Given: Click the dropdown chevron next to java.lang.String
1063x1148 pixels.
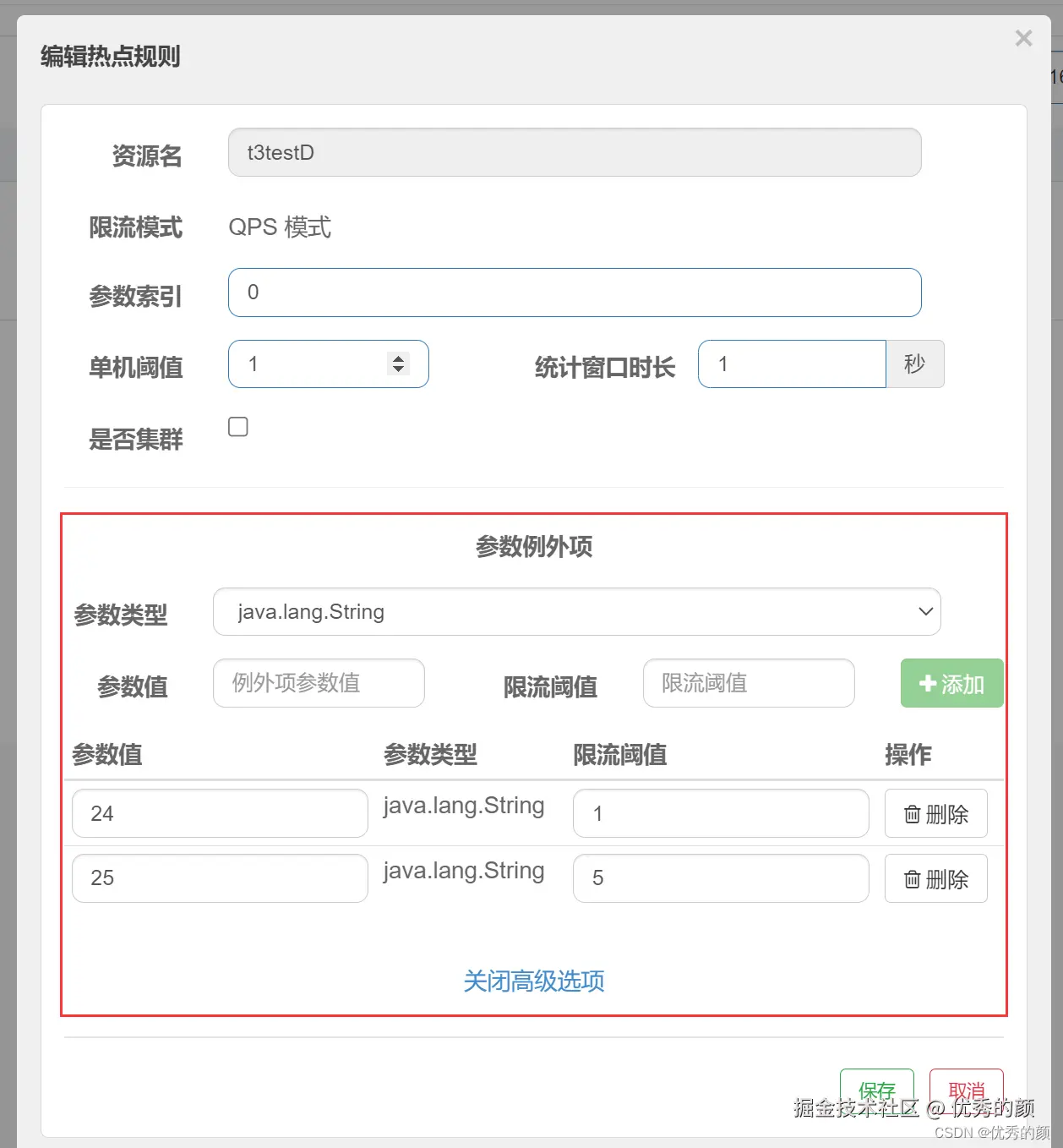Looking at the screenshot, I should [926, 612].
